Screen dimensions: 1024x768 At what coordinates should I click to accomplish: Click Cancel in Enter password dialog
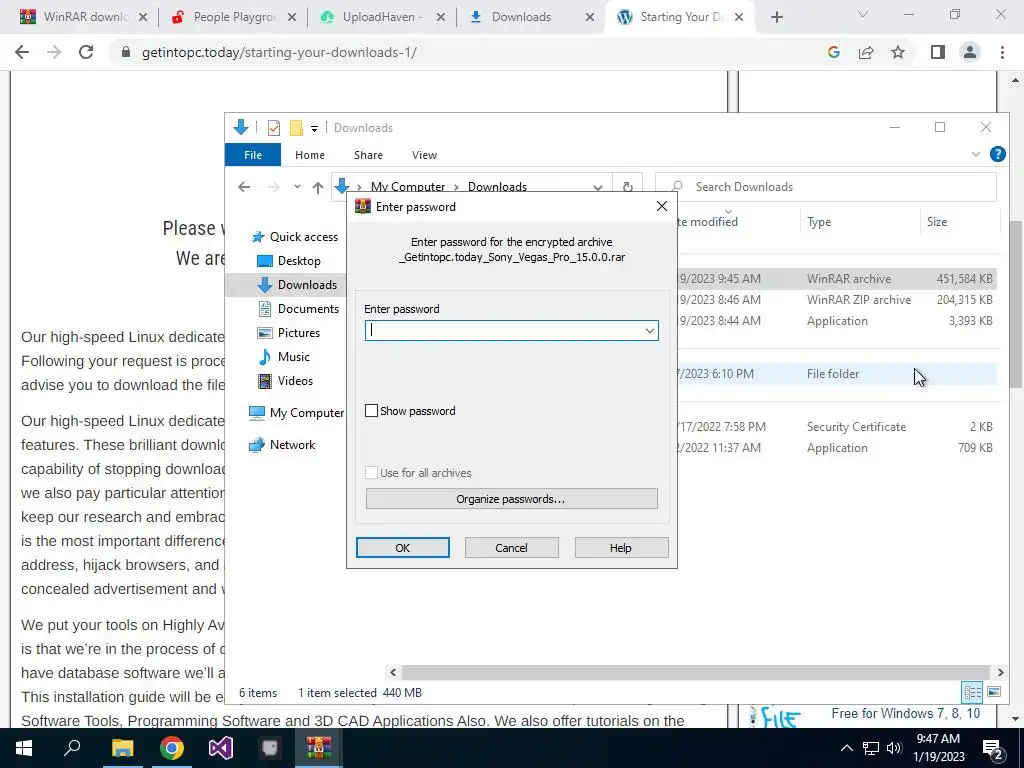[511, 548]
